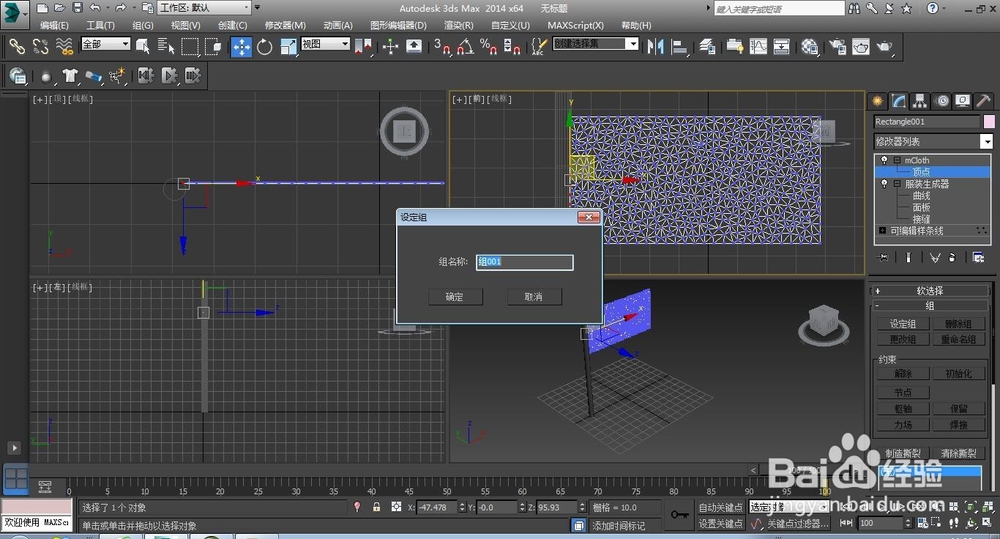
Task: Open the 视图 reference coordinate dropdown
Action: [325, 44]
